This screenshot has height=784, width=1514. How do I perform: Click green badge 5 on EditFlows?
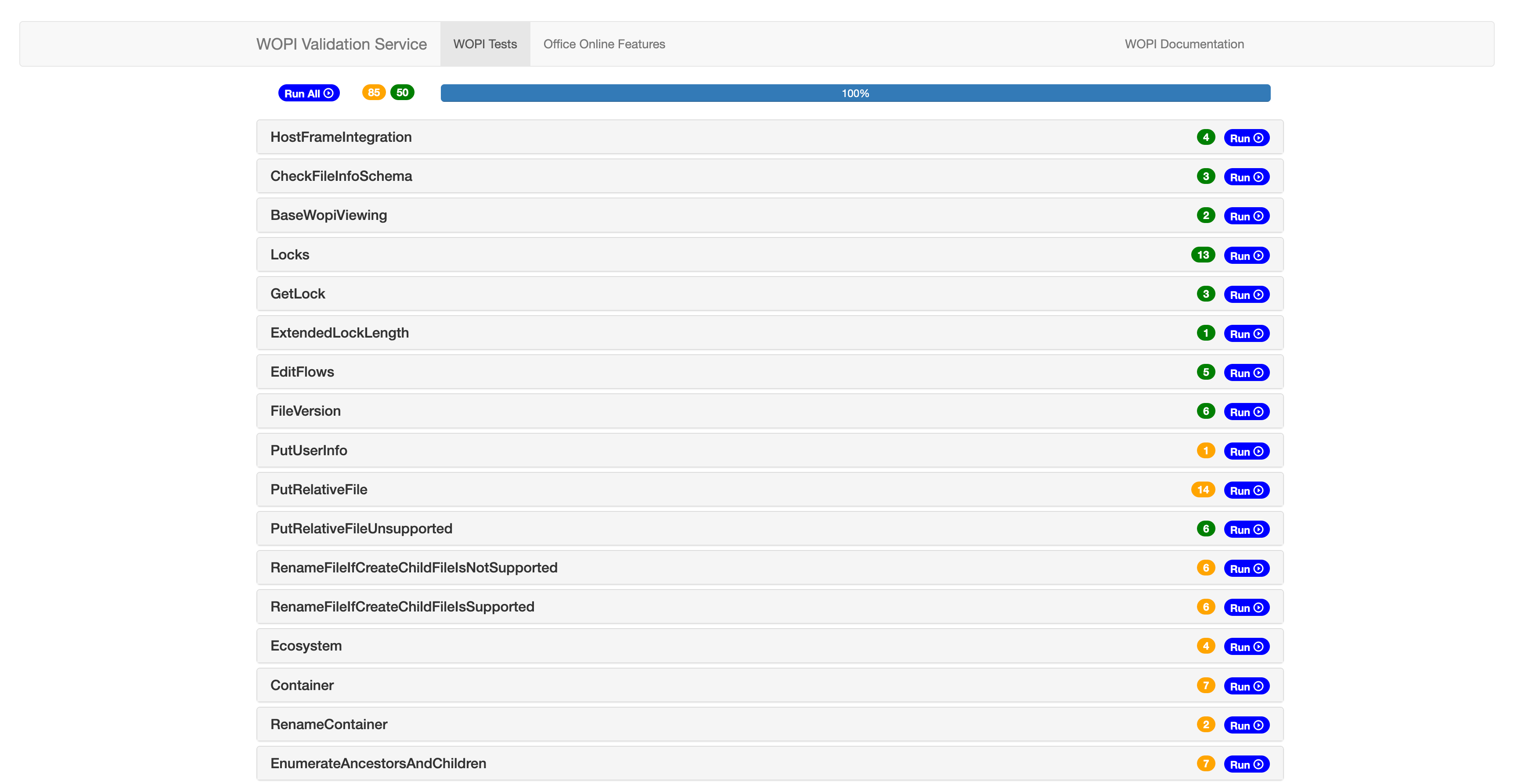(x=1205, y=372)
